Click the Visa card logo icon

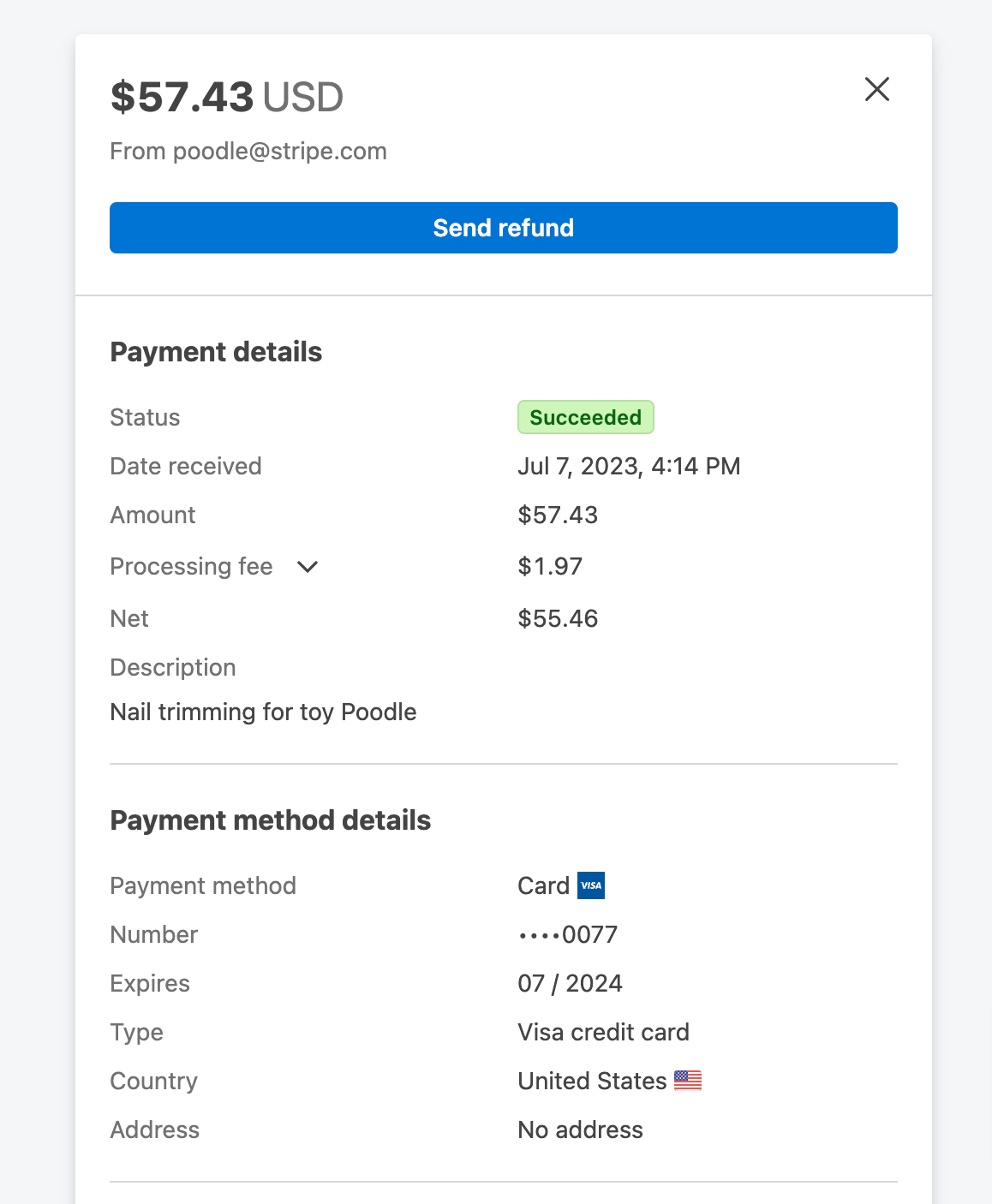point(591,885)
